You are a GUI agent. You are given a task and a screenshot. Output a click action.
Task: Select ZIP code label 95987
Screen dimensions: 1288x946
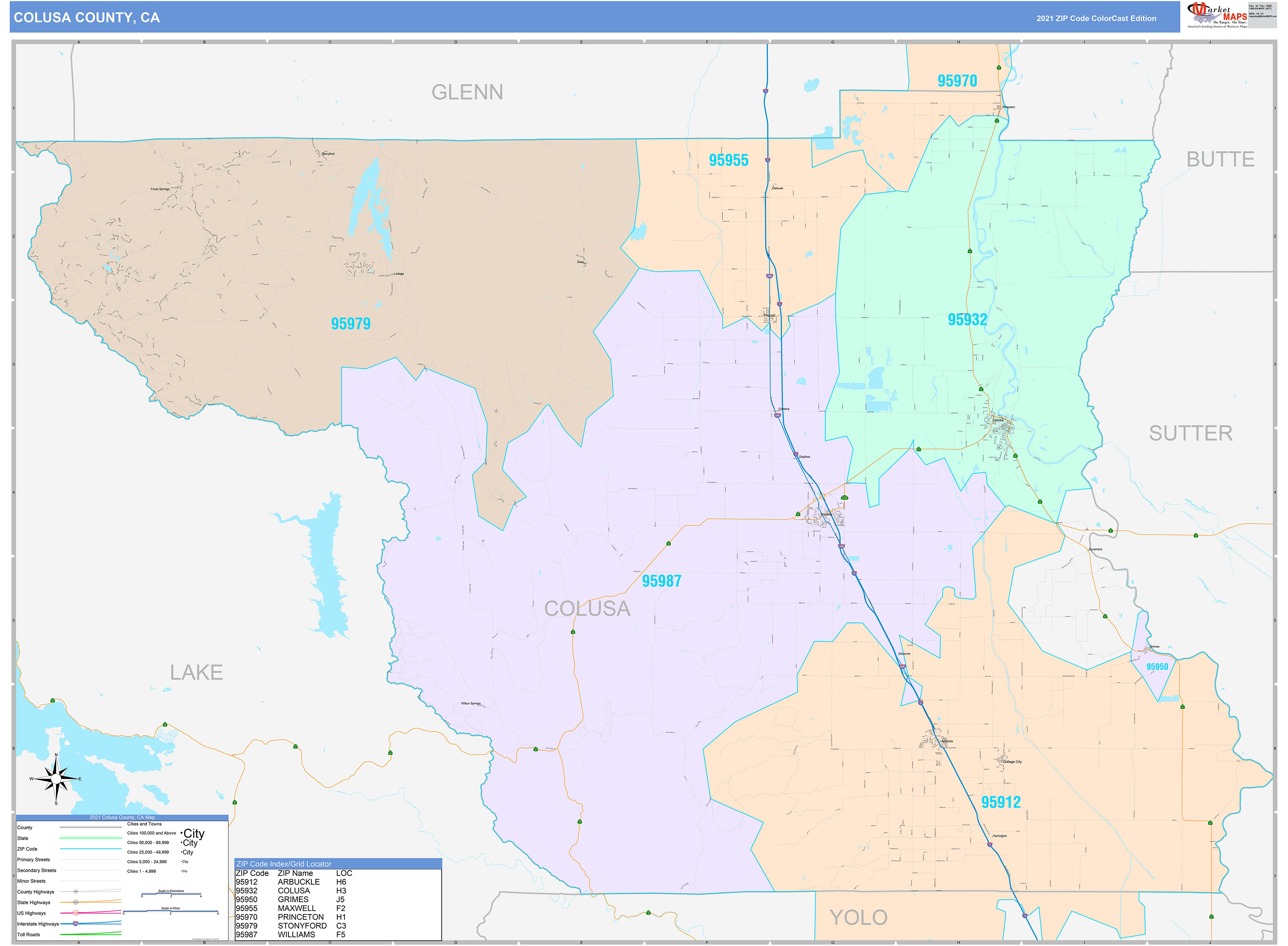661,581
